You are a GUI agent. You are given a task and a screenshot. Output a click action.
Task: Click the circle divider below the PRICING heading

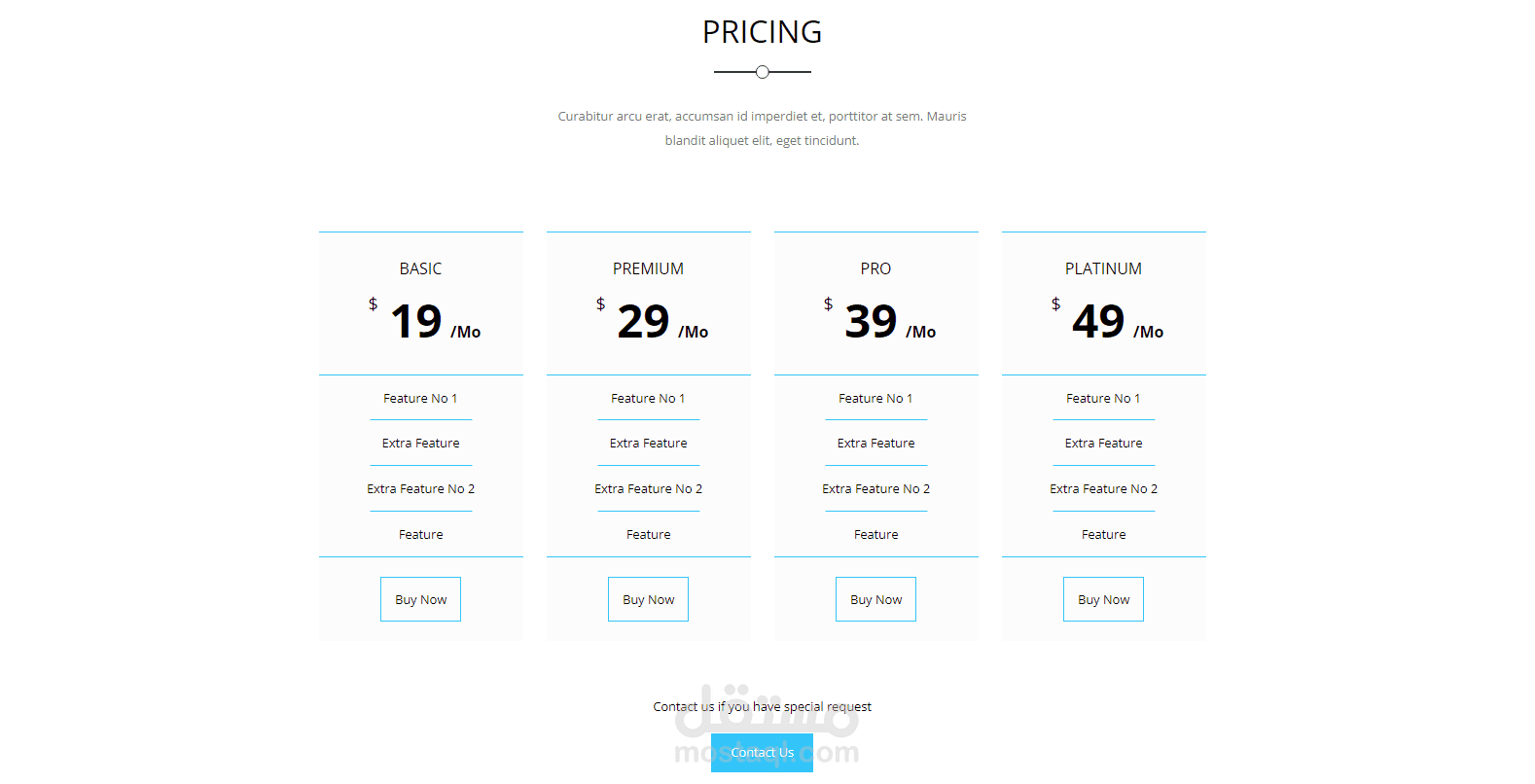tap(762, 72)
